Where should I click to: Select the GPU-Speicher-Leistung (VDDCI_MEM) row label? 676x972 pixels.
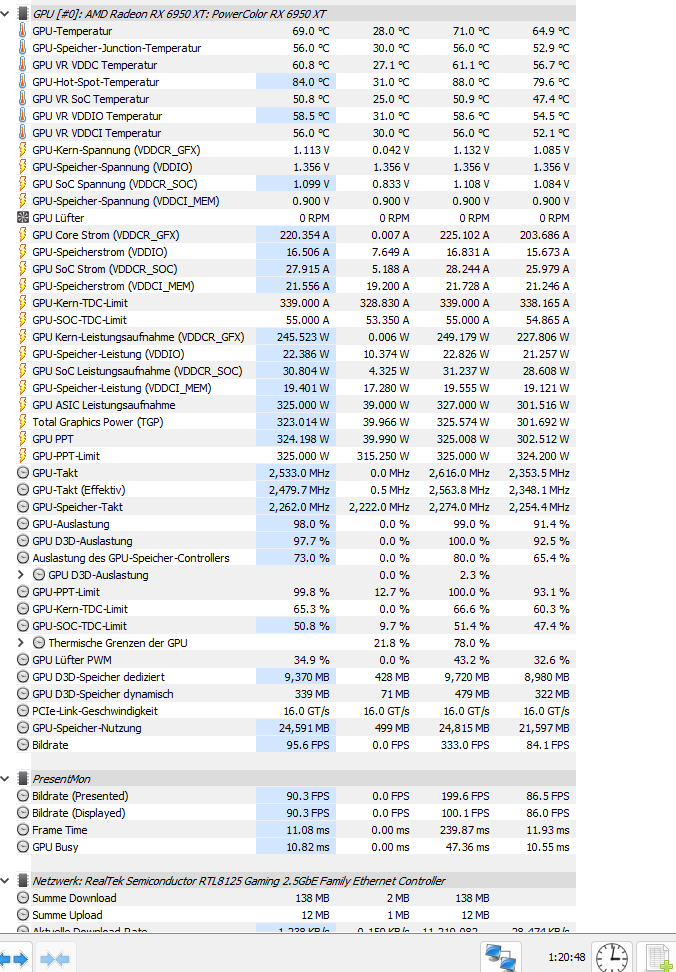[121, 388]
